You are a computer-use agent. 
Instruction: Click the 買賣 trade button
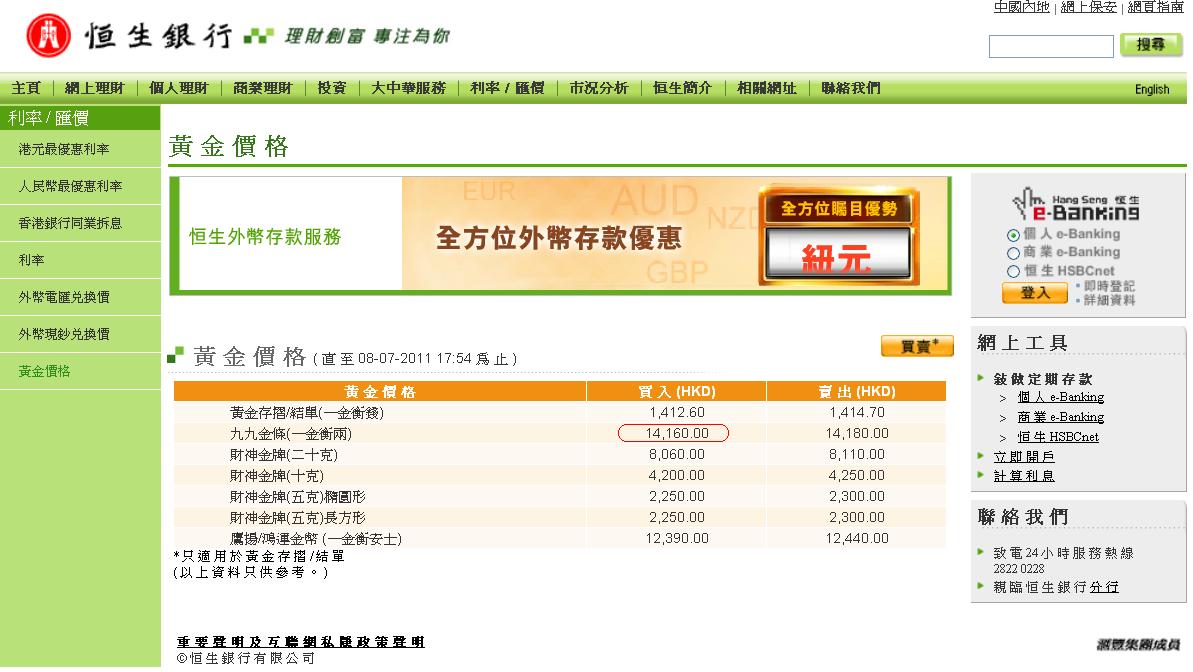pos(916,346)
